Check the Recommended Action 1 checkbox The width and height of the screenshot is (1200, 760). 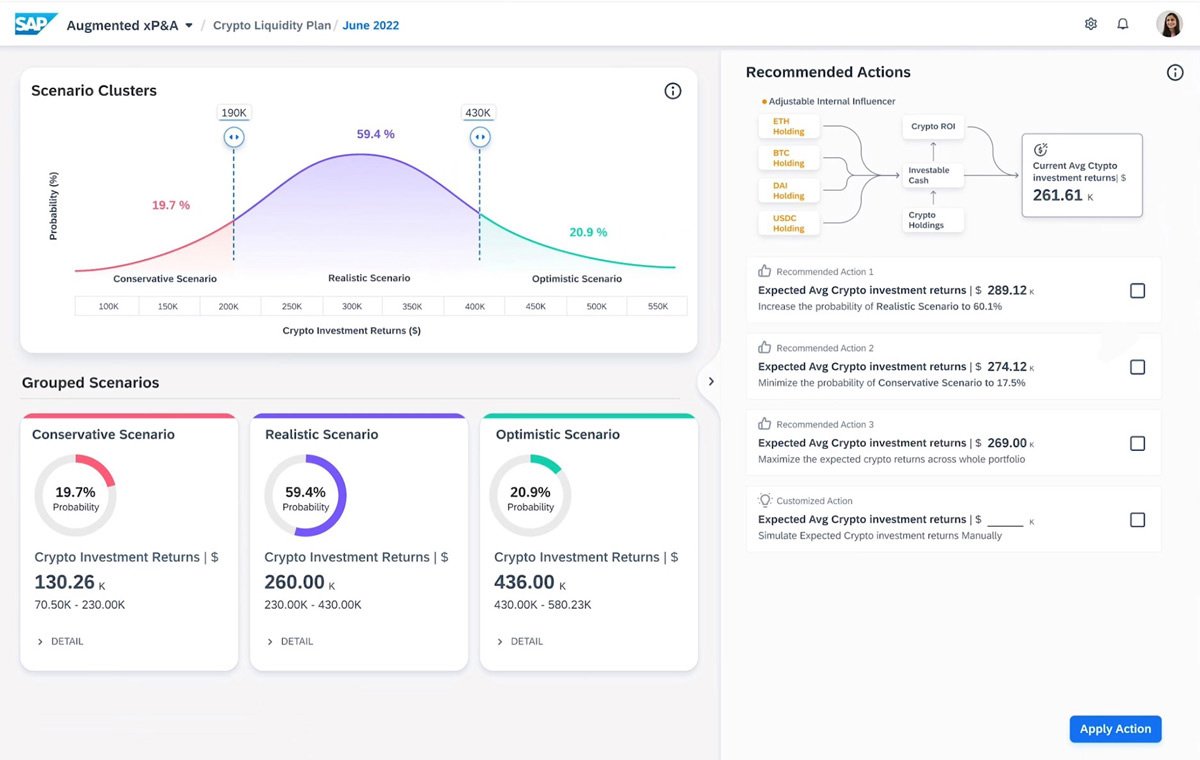click(1137, 290)
